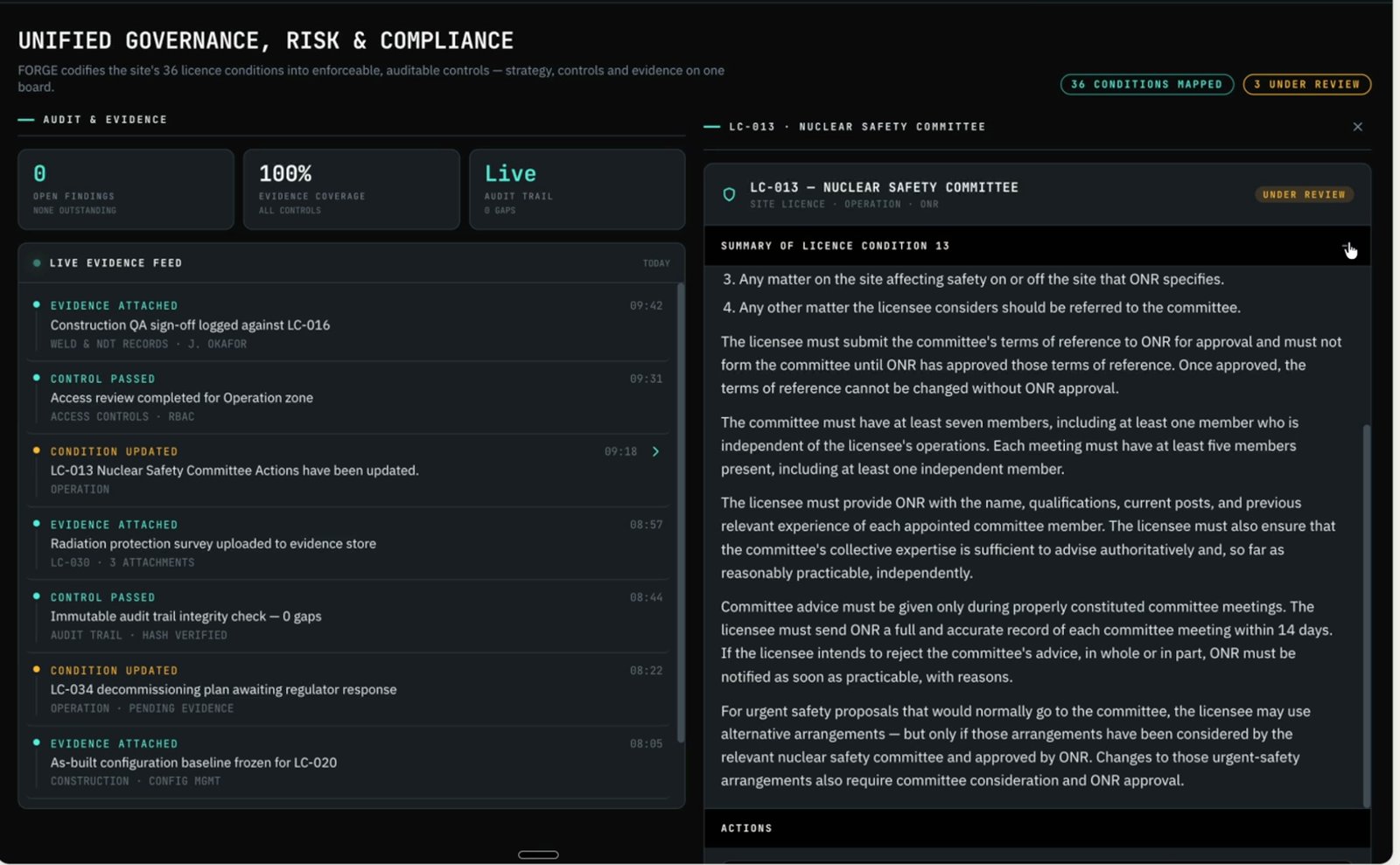Select the Construction QA sign-off LC-016 entry
This screenshot has height=865, width=1400.
coord(348,324)
